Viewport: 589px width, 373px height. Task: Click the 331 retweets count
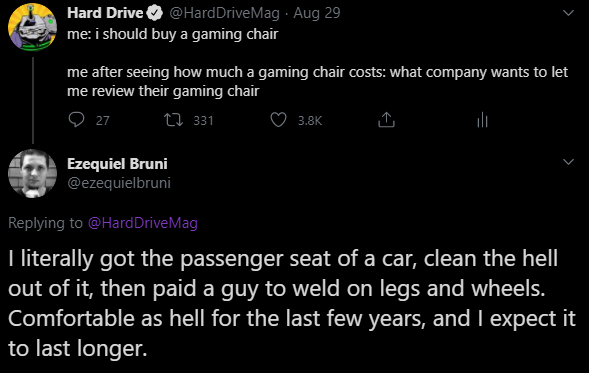tap(203, 121)
